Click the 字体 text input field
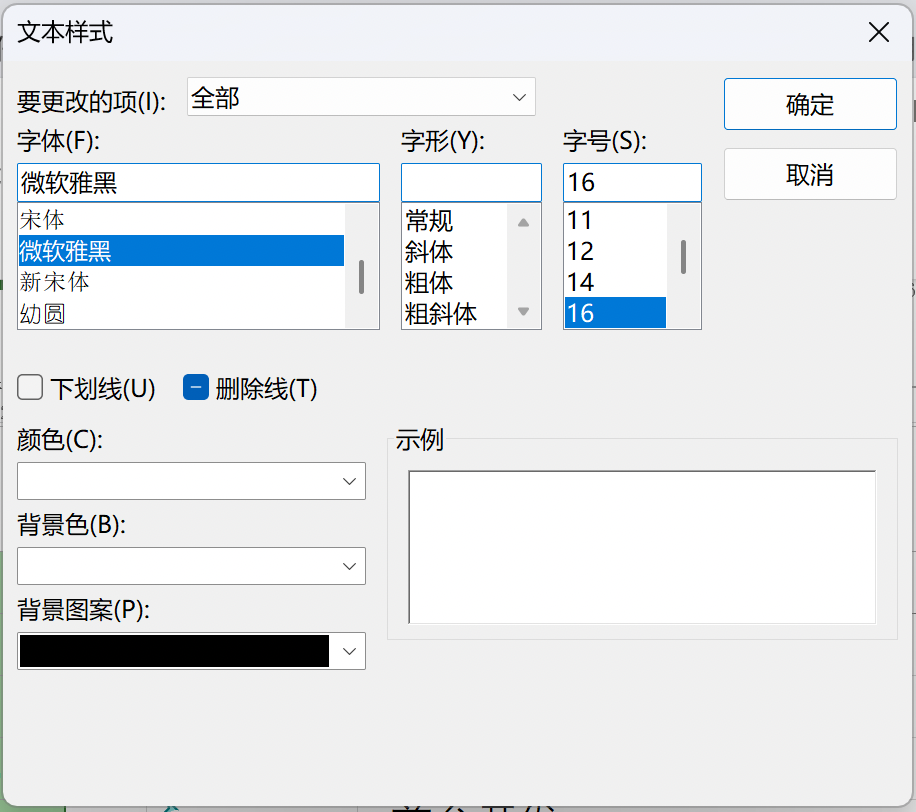Image resolution: width=916 pixels, height=812 pixels. click(198, 183)
